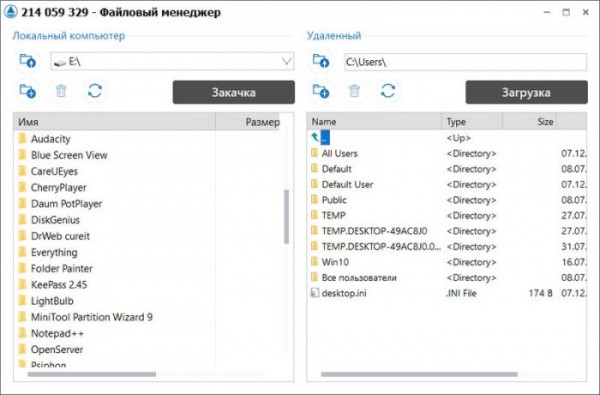Image resolution: width=600 pixels, height=395 pixels.
Task: Minimize the file manager window
Action: pyautogui.click(x=547, y=12)
